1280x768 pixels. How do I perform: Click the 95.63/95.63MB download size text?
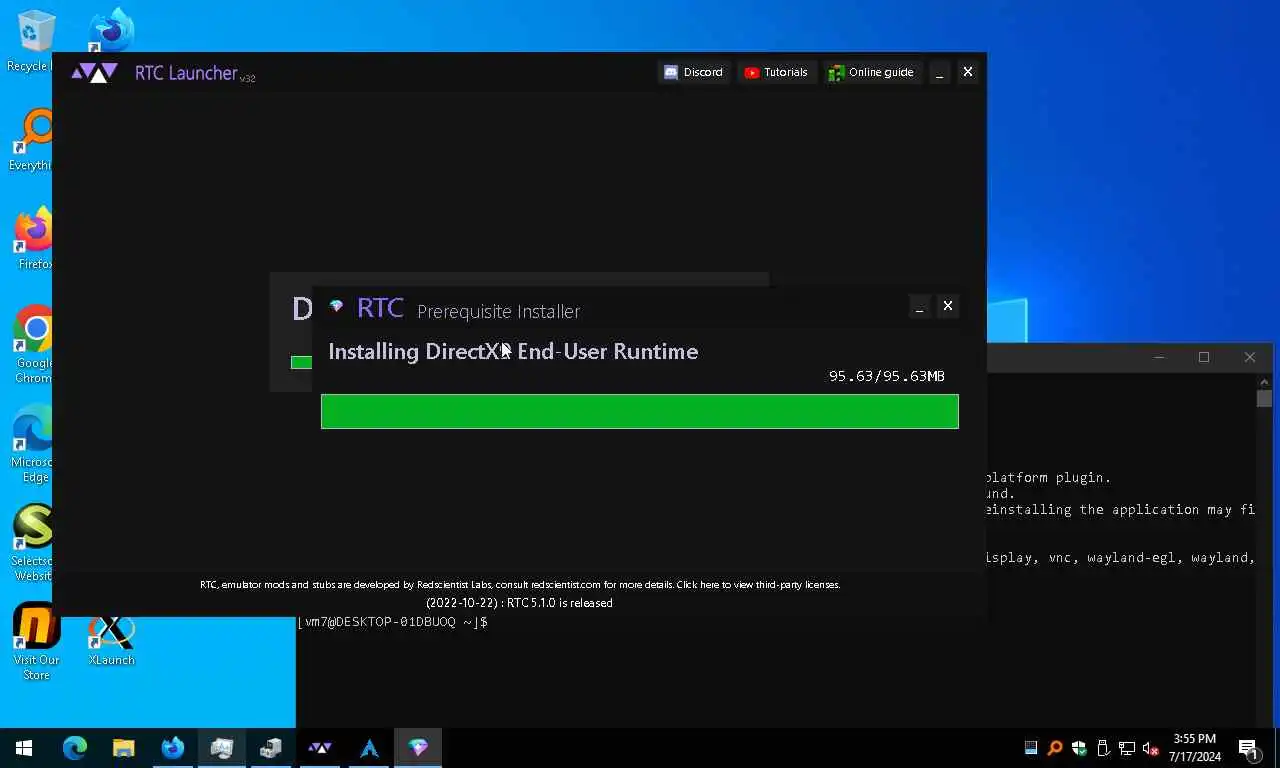886,376
